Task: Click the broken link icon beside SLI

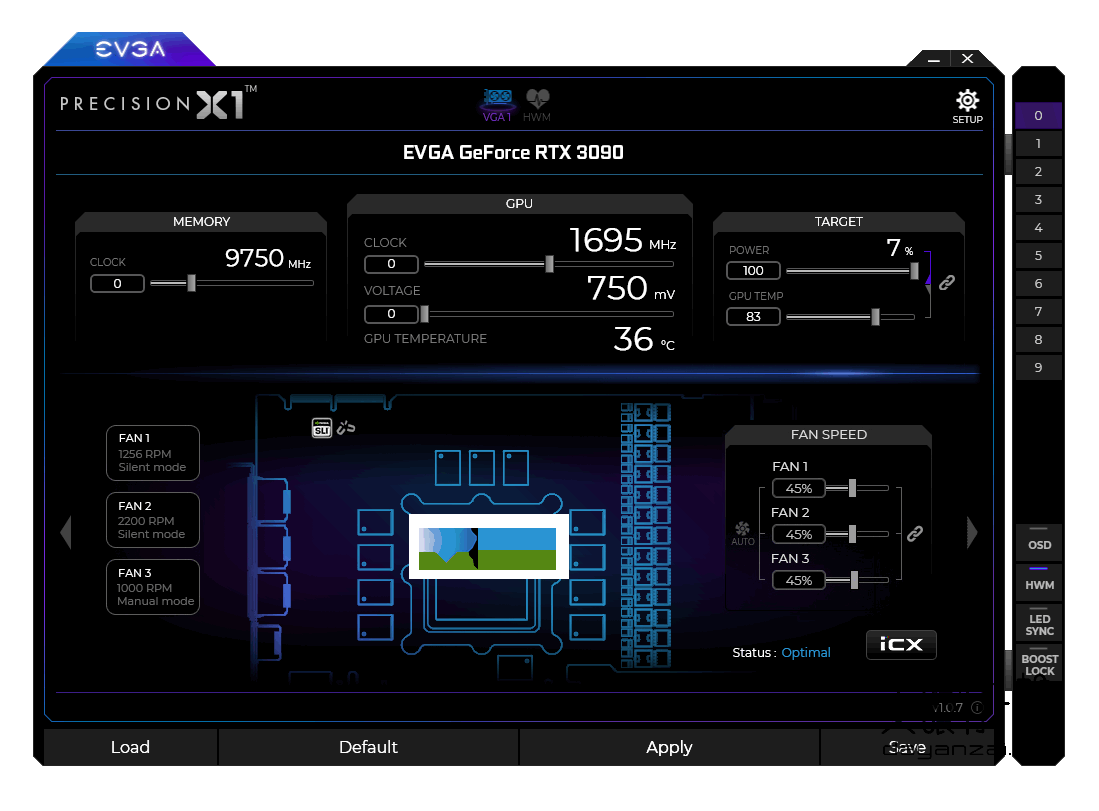Action: click(x=346, y=427)
